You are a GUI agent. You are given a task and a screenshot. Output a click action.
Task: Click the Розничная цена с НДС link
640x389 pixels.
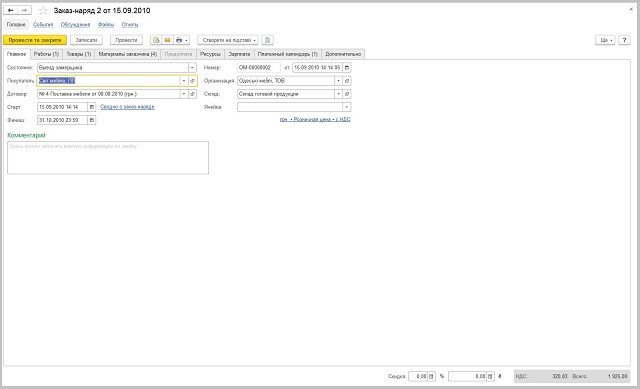tap(315, 119)
